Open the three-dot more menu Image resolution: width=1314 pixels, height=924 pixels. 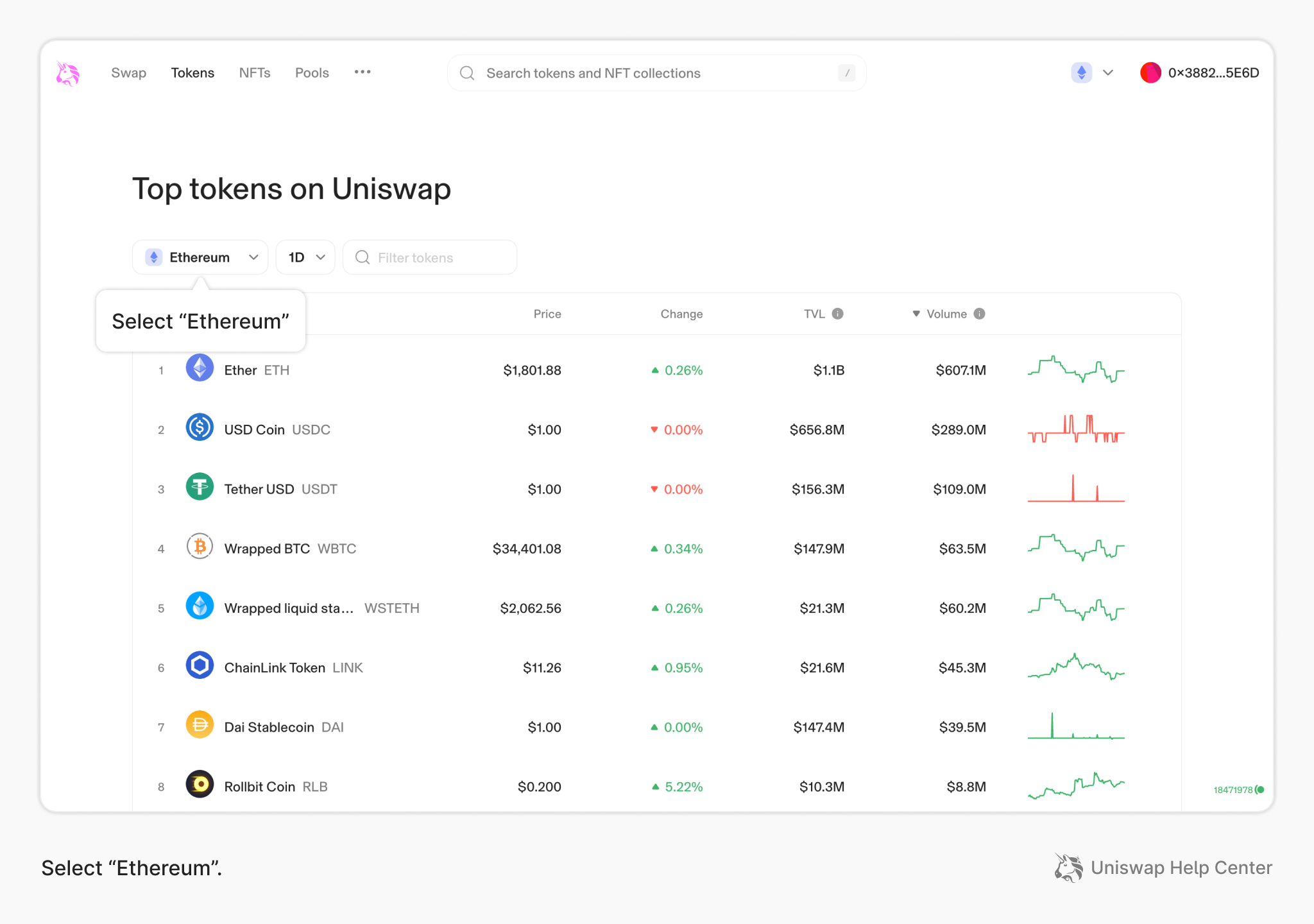(363, 73)
